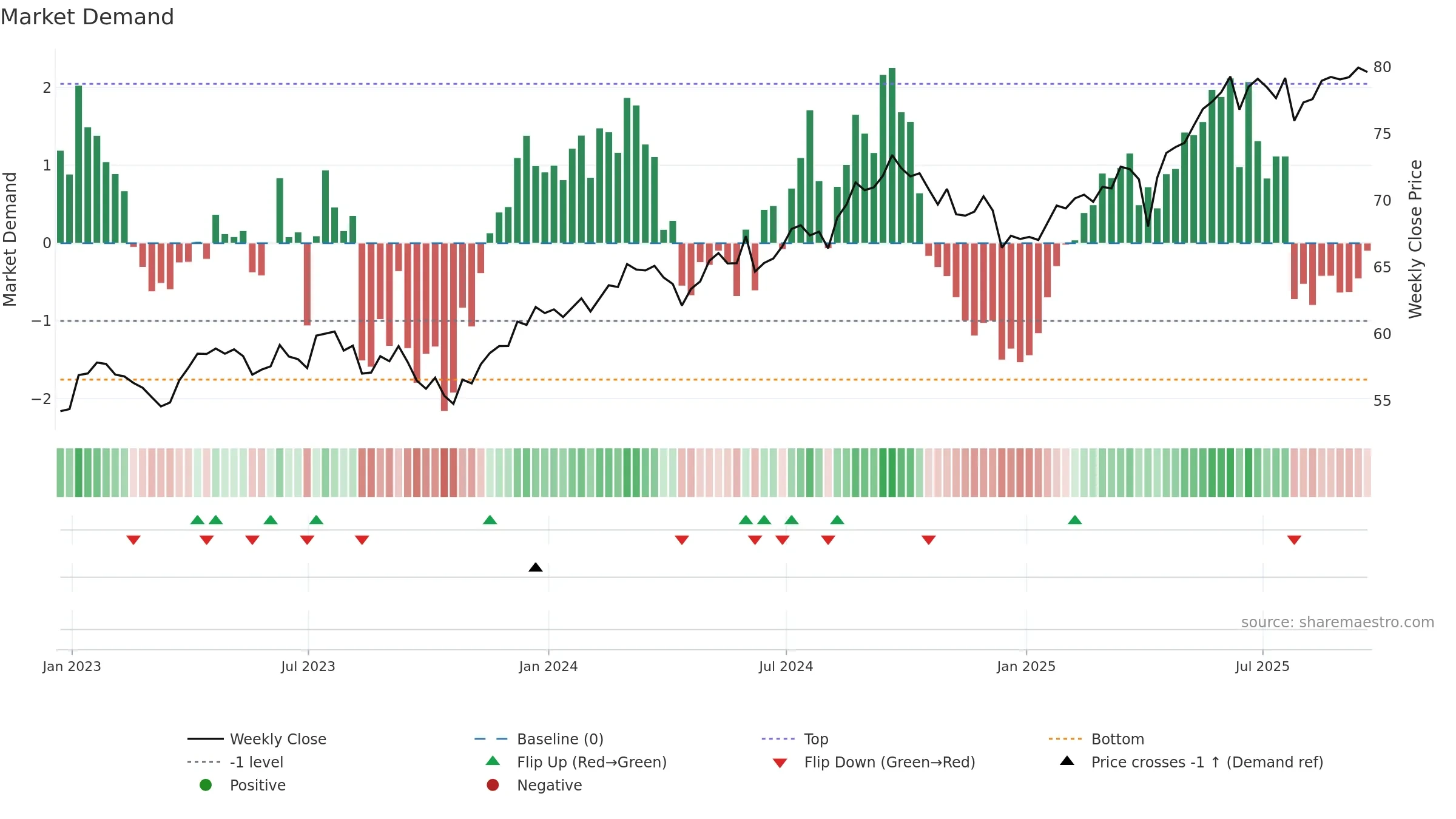Click the 75 tick on the price axis
The height and width of the screenshot is (819, 1456).
point(1382,134)
